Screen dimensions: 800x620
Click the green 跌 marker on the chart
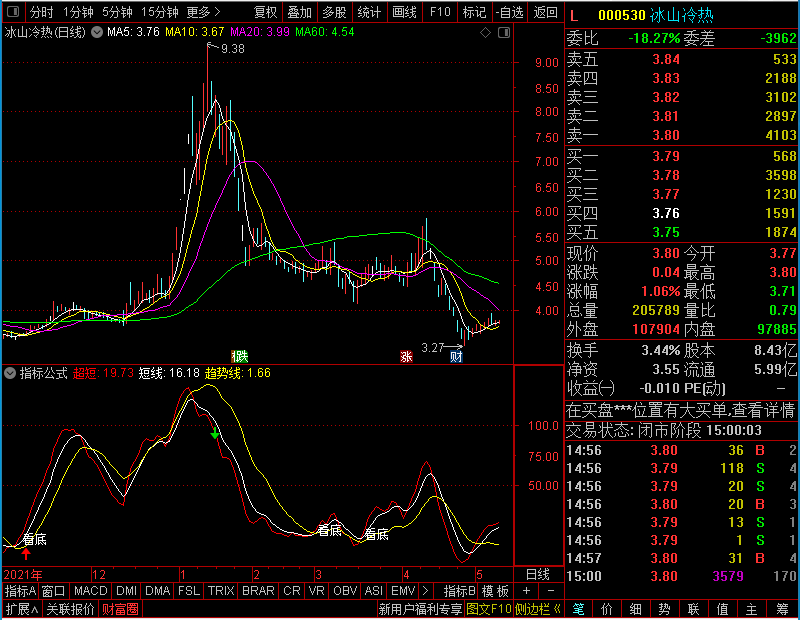[x=240, y=356]
